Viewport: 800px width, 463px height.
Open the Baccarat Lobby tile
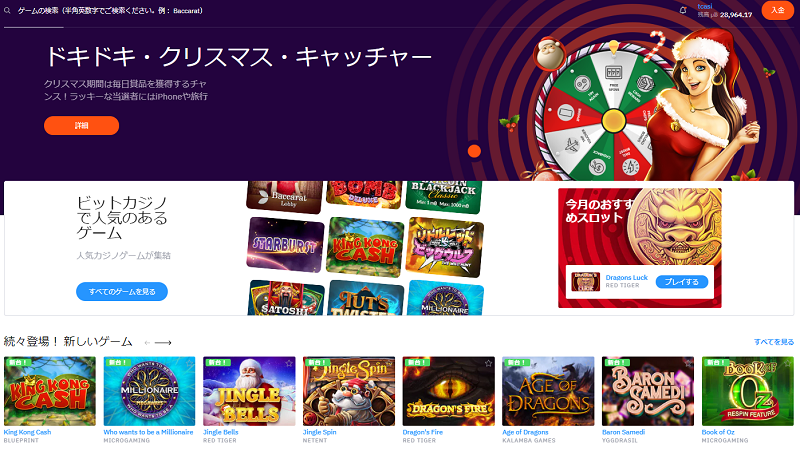[285, 197]
